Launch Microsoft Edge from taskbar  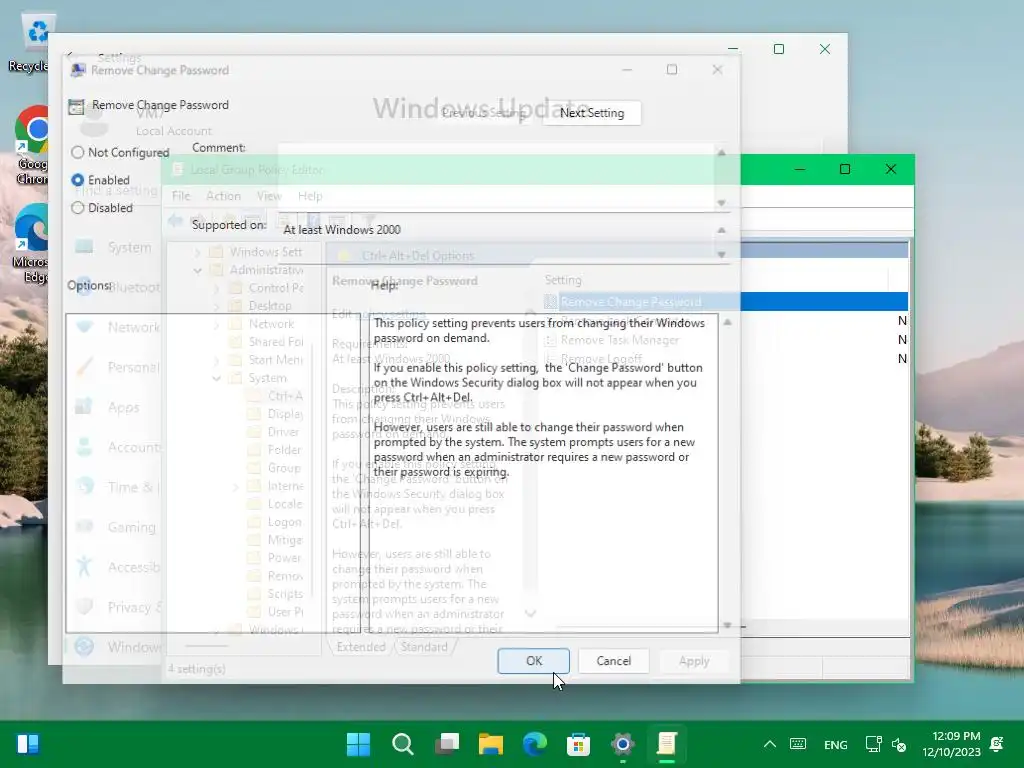534,744
